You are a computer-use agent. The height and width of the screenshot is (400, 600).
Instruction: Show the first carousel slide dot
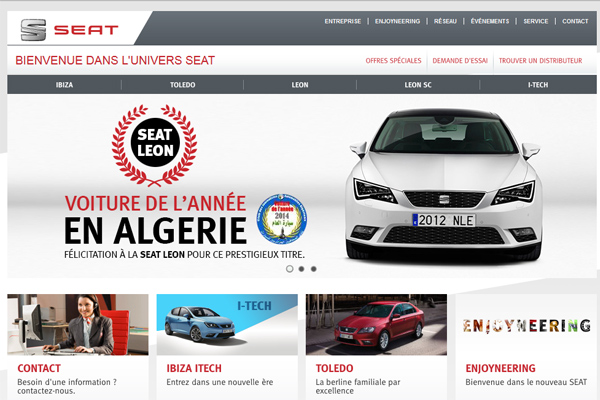(x=290, y=269)
